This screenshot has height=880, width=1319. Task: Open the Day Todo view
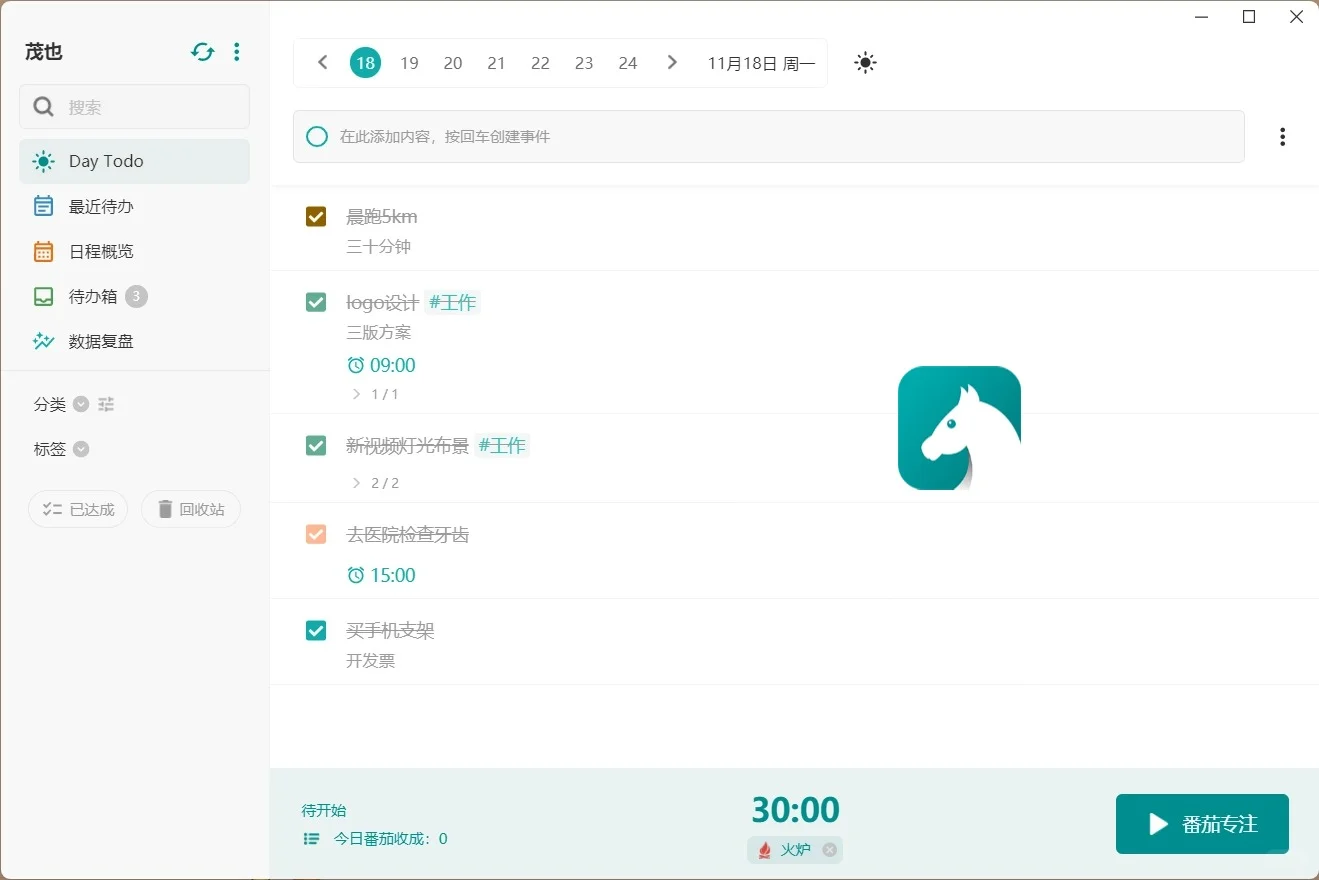(105, 161)
